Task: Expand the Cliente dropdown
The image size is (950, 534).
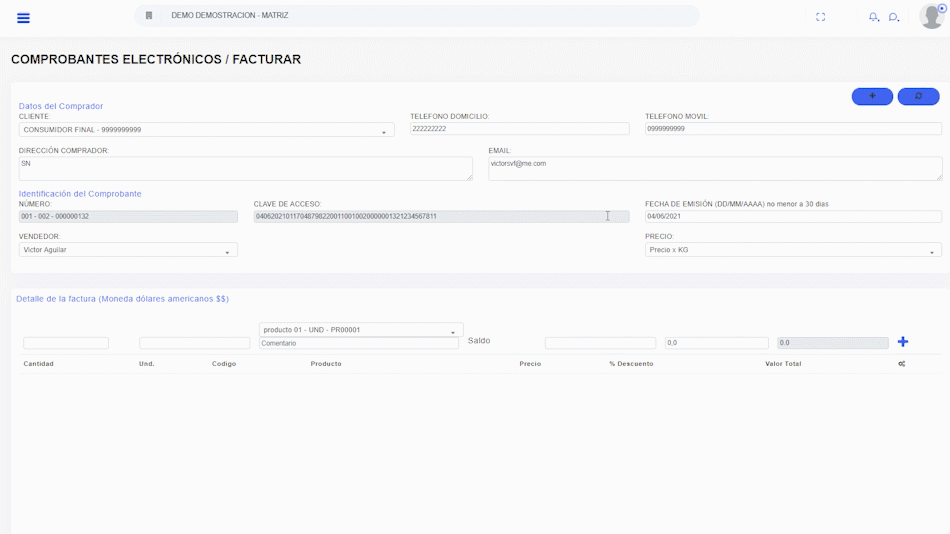Action: [x=206, y=130]
